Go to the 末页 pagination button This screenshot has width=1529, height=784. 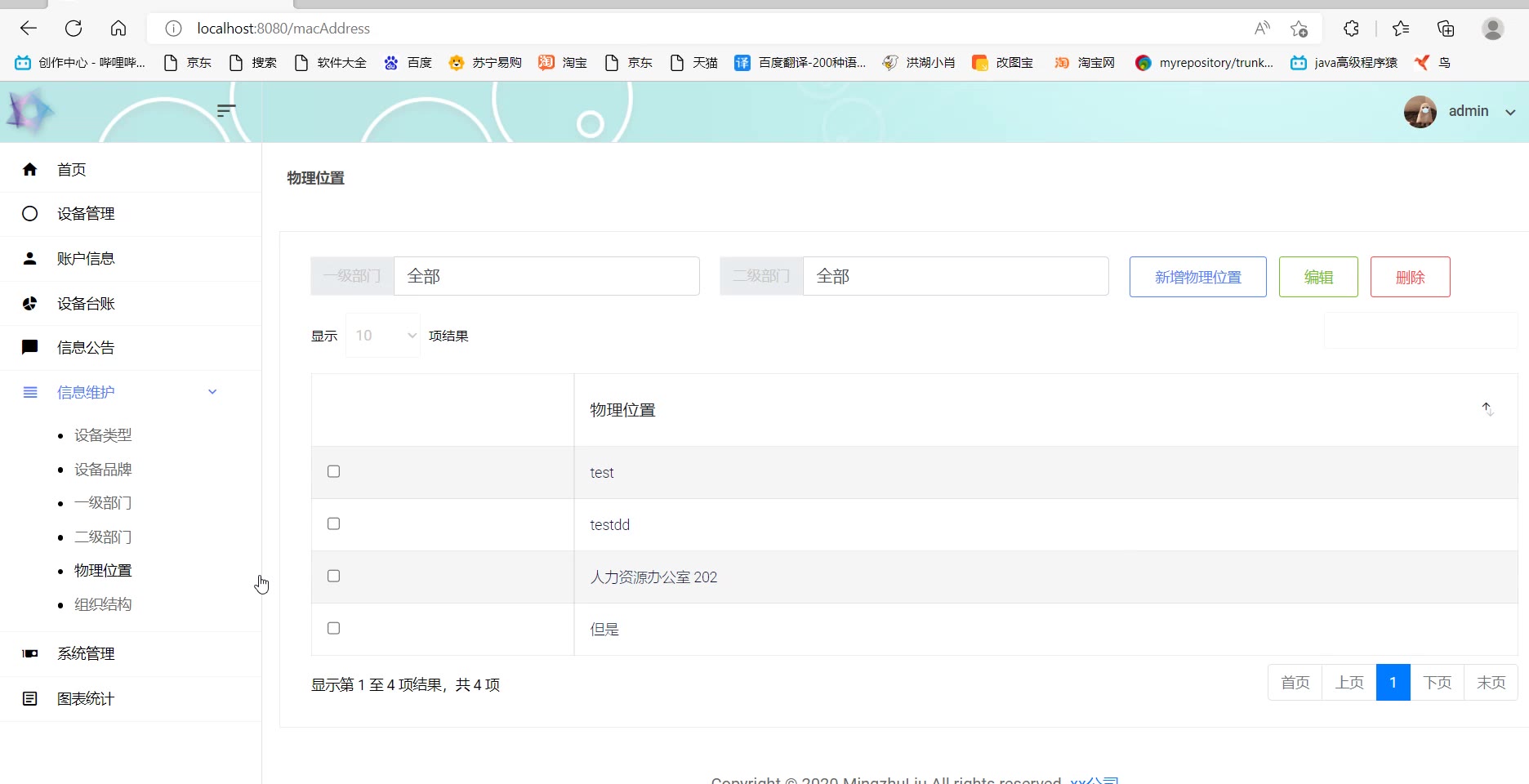[1491, 683]
